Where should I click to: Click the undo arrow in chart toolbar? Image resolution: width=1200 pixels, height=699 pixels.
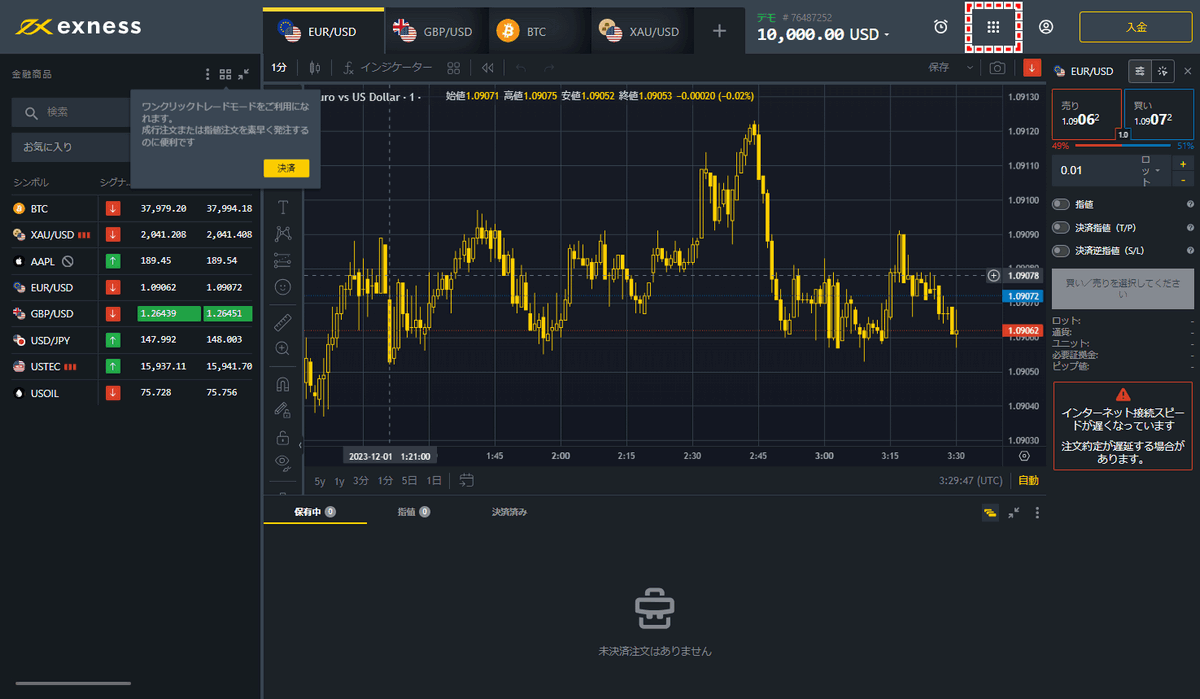tap(521, 68)
